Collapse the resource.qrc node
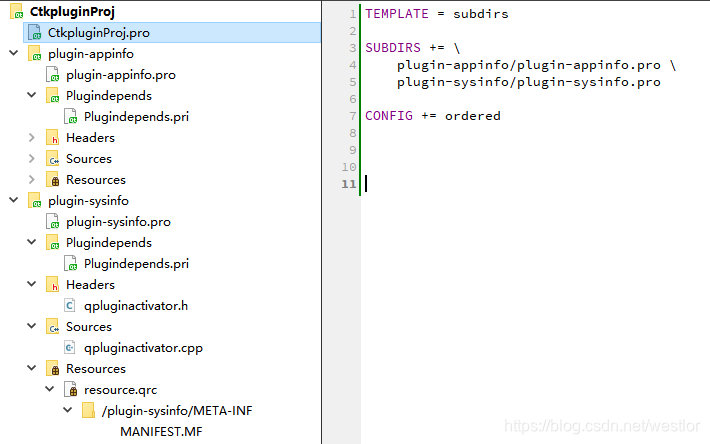Screen dimensions: 710x444 tap(50, 389)
